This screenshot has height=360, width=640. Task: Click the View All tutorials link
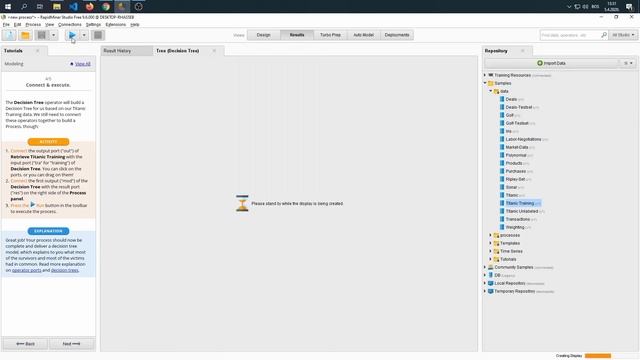[x=82, y=64]
